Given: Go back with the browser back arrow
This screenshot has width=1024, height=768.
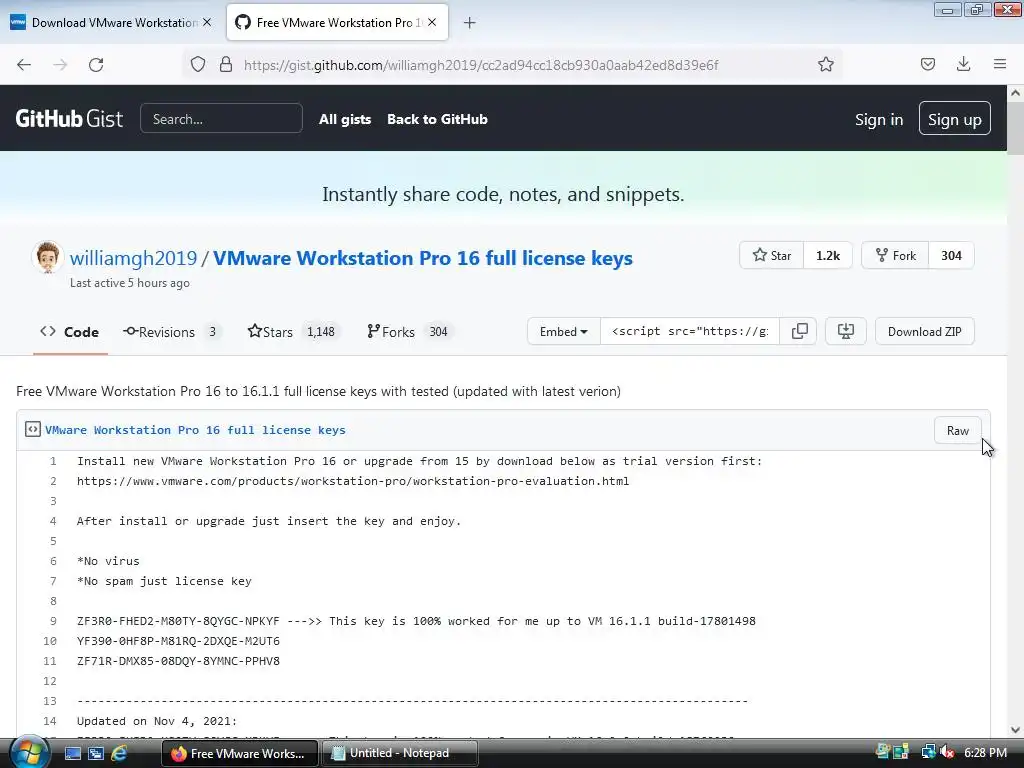Looking at the screenshot, I should click(x=24, y=65).
